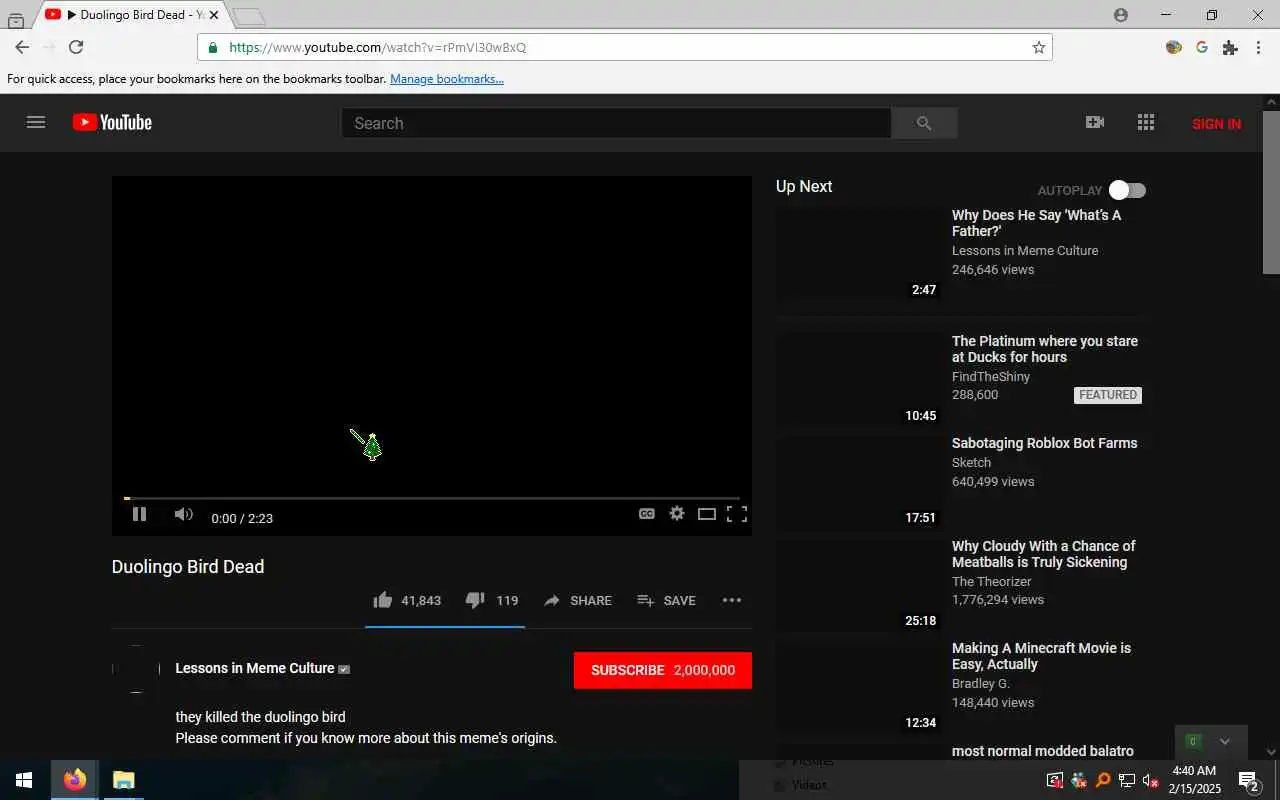This screenshot has width=1280, height=800.
Task: Open the three-dot more actions menu
Action: click(732, 600)
